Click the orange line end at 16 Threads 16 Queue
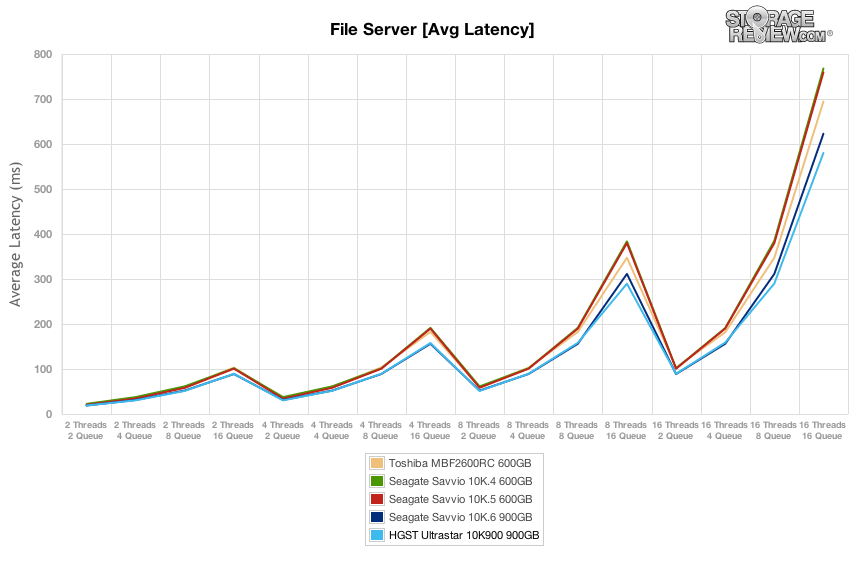The width and height of the screenshot is (850, 563). (x=823, y=101)
